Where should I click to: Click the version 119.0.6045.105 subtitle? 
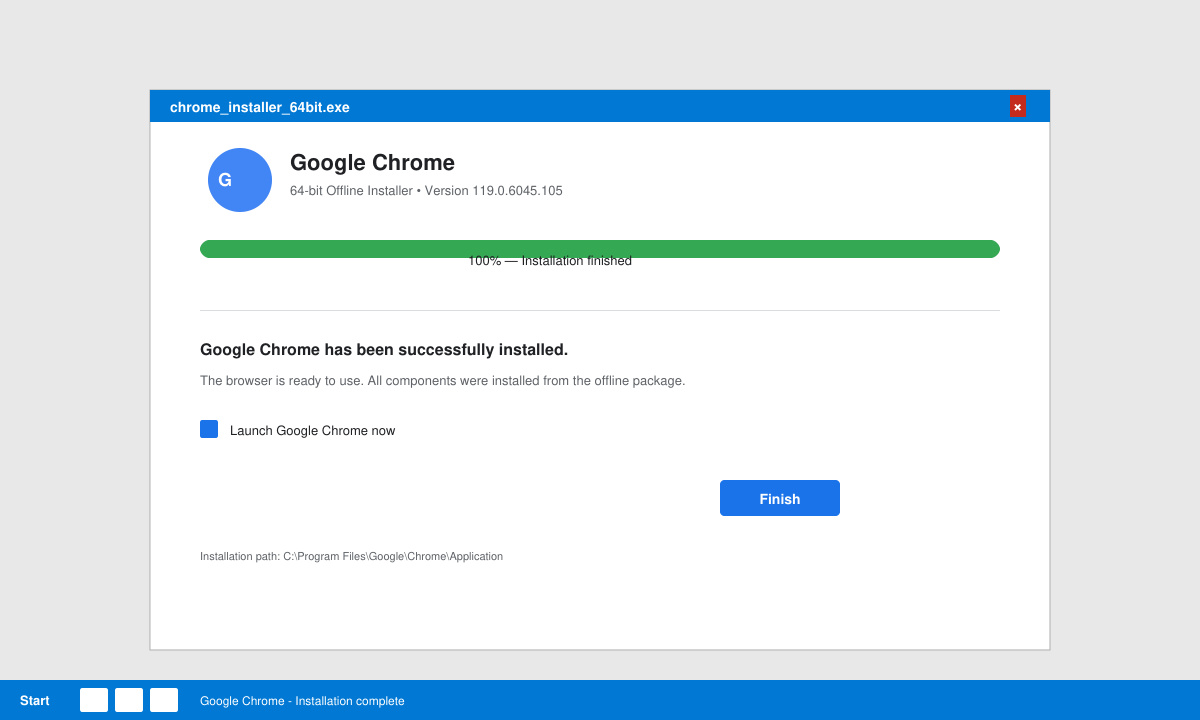pyautogui.click(x=426, y=191)
